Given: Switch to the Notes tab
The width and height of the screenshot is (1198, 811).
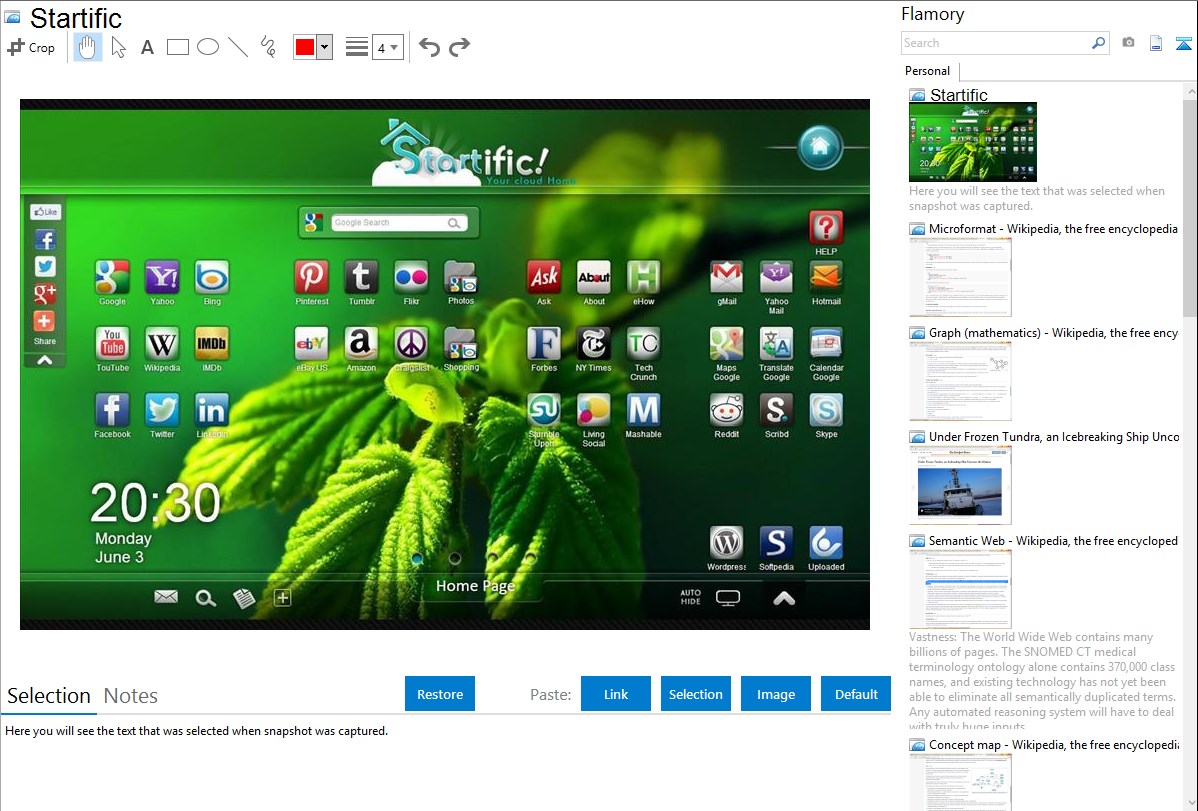Looking at the screenshot, I should tap(131, 696).
